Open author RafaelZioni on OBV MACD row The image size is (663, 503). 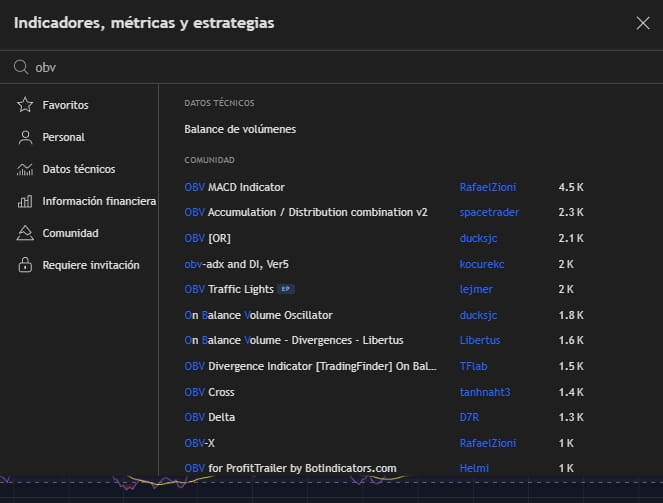[x=488, y=187]
